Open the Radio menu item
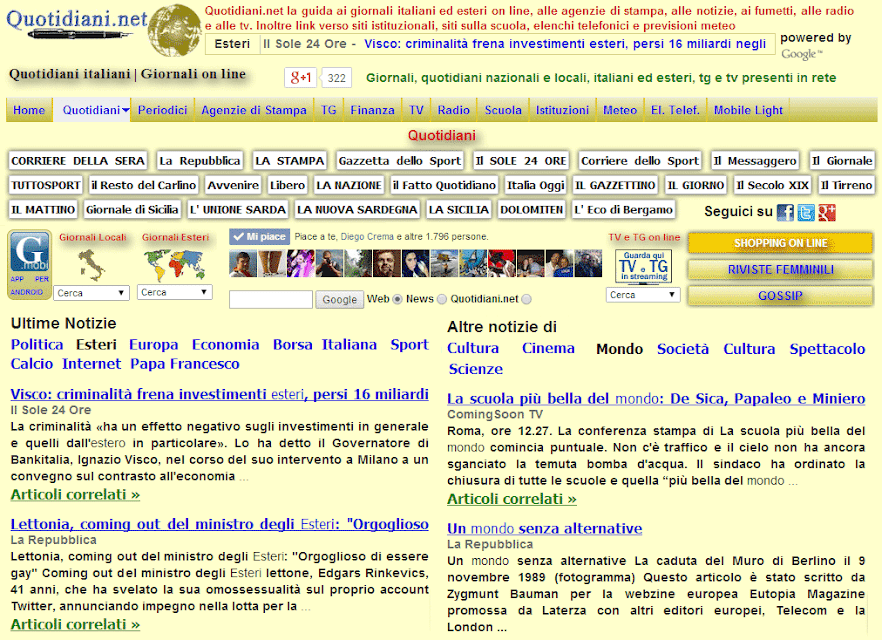The width and height of the screenshot is (882, 640). 453,110
